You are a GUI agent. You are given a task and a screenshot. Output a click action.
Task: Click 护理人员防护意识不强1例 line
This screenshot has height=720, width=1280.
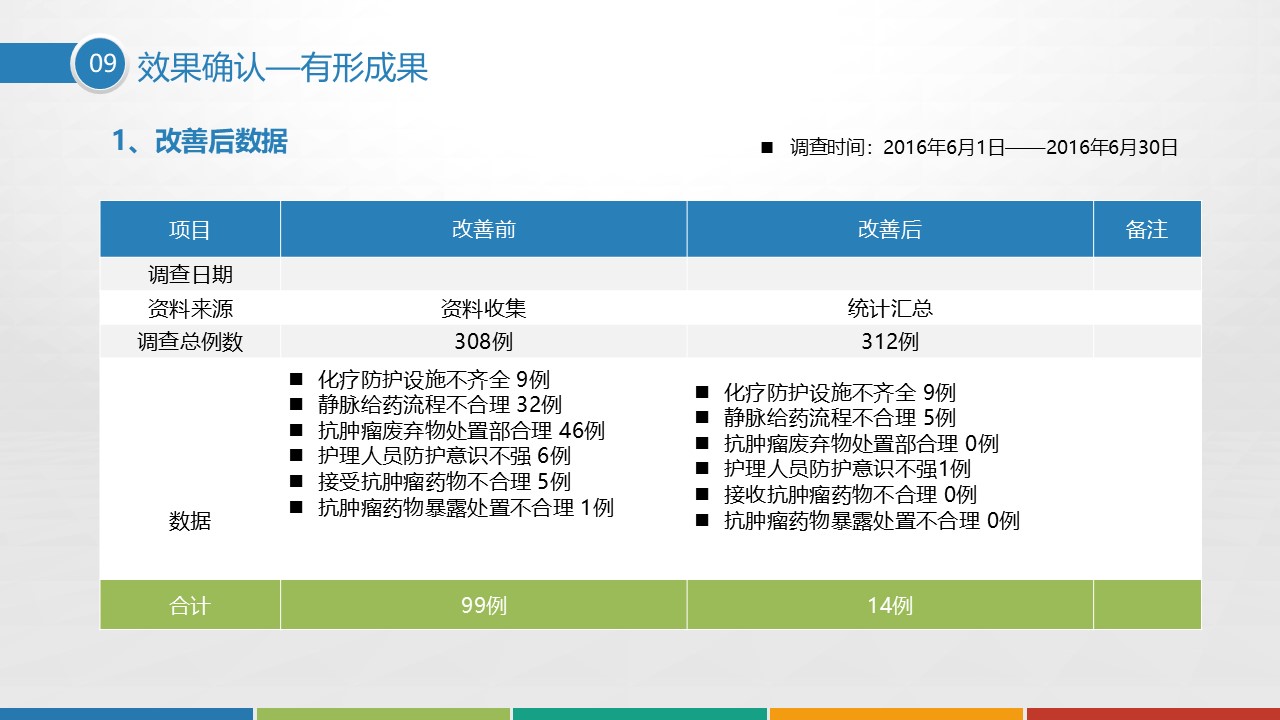(847, 469)
